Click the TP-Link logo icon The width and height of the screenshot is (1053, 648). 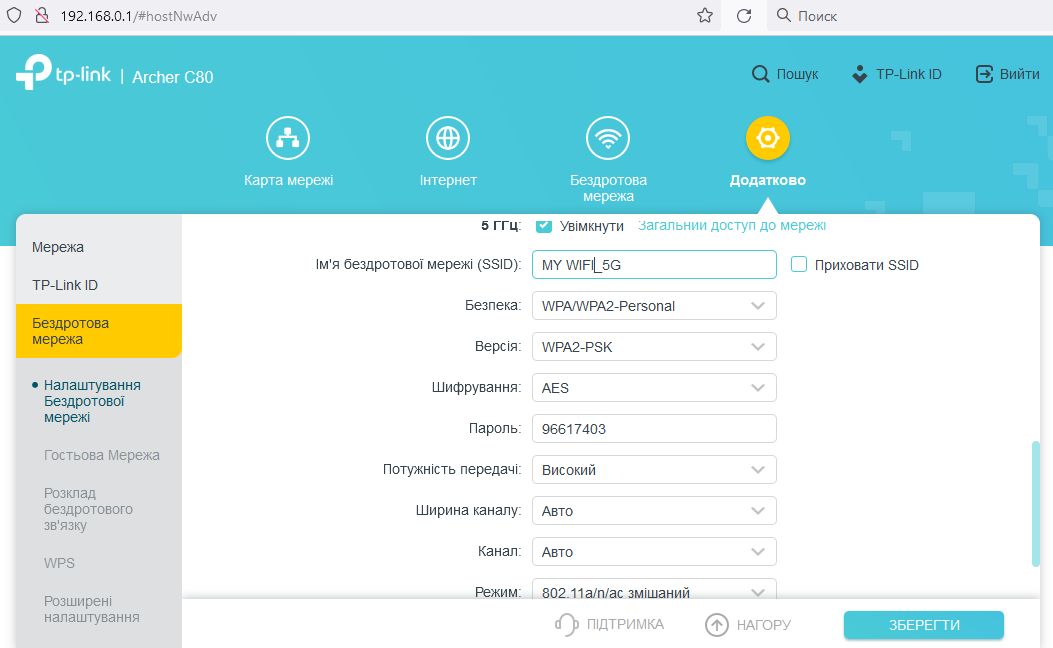[34, 72]
